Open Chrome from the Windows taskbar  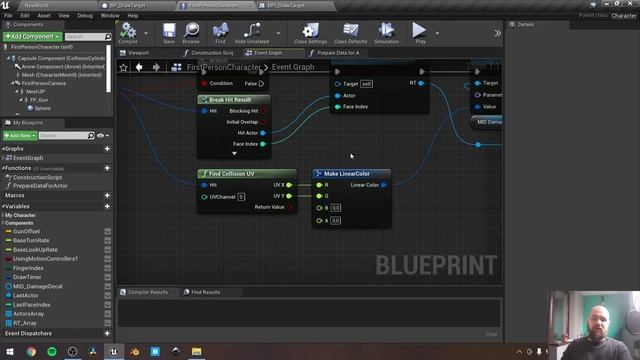pyautogui.click(x=31, y=351)
